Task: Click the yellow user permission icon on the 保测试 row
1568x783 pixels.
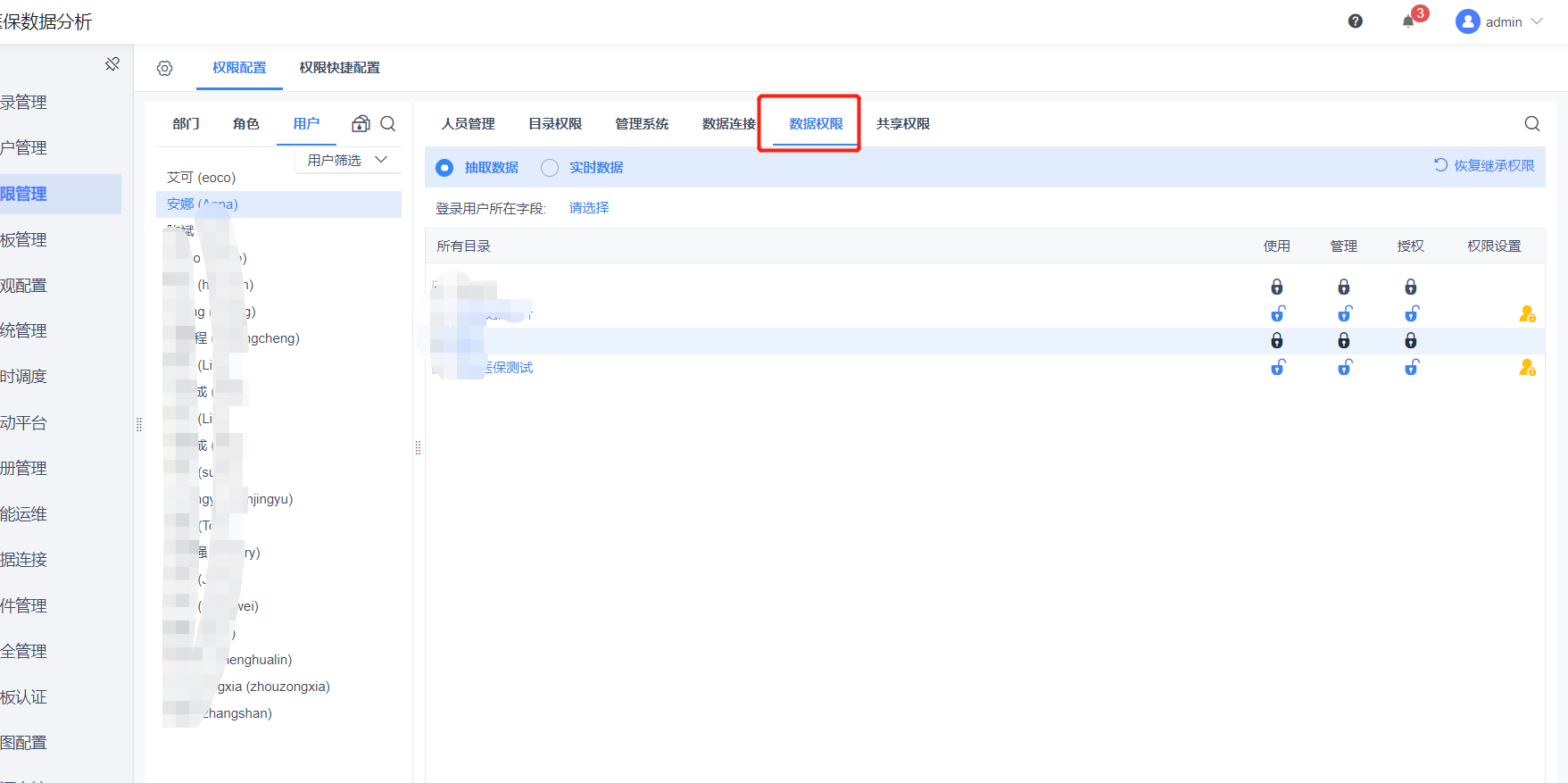Action: (x=1527, y=368)
